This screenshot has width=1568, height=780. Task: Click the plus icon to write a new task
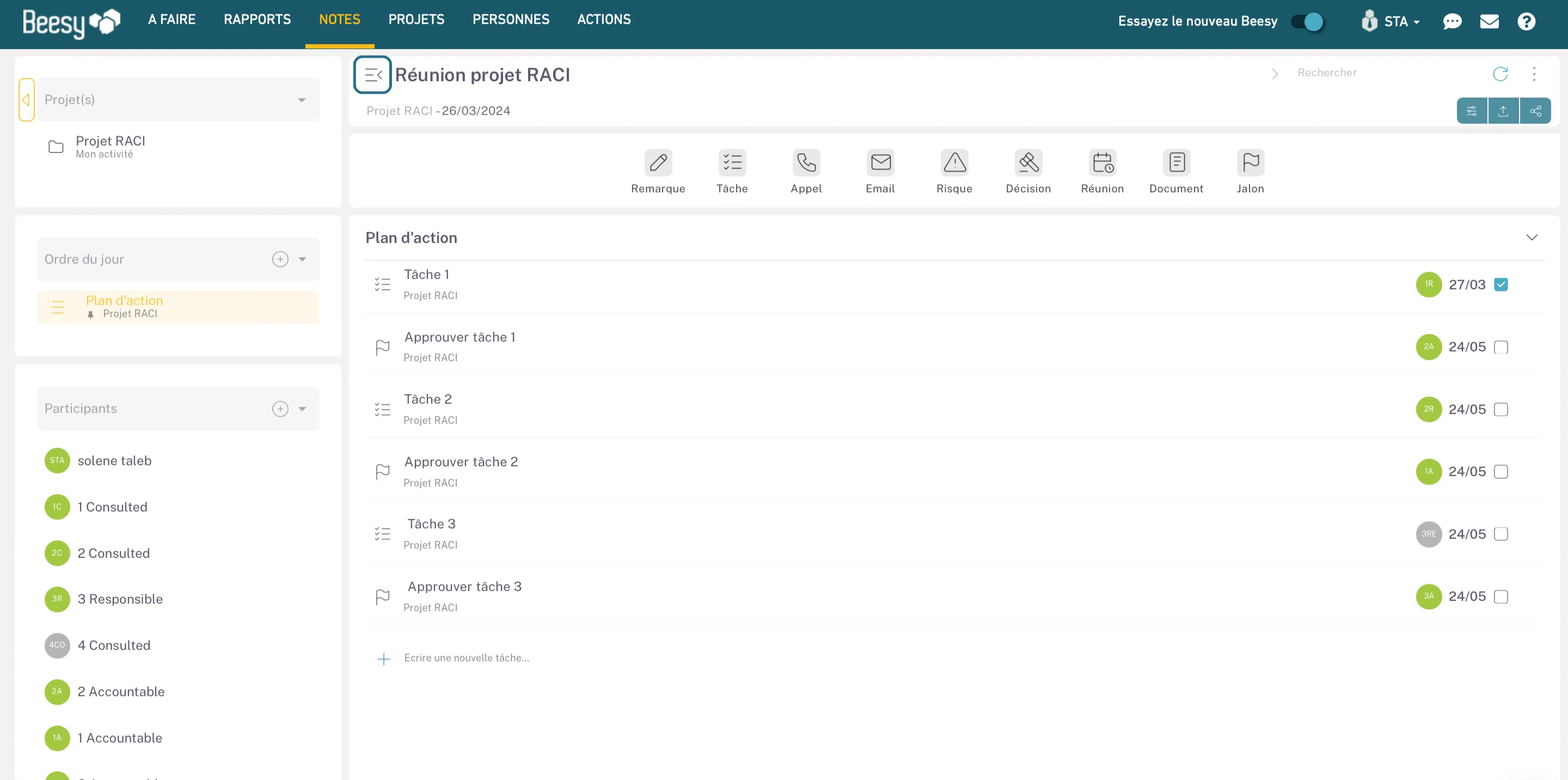(383, 659)
